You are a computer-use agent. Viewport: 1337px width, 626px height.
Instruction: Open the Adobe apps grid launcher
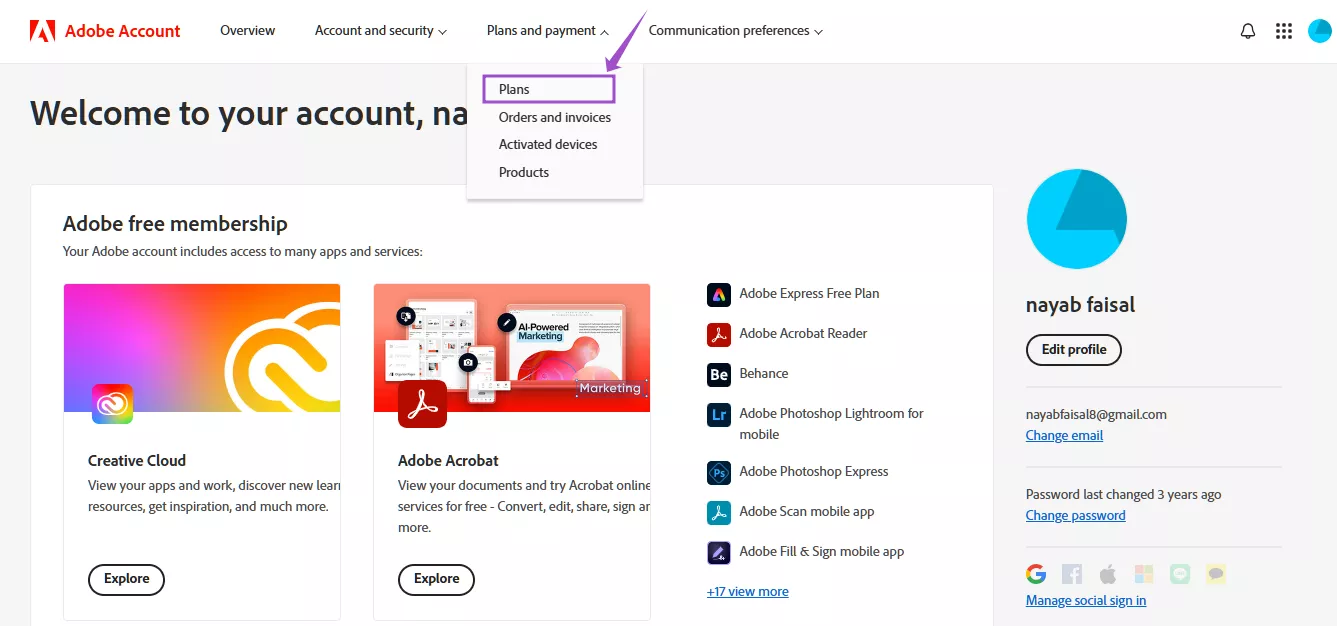point(1283,30)
